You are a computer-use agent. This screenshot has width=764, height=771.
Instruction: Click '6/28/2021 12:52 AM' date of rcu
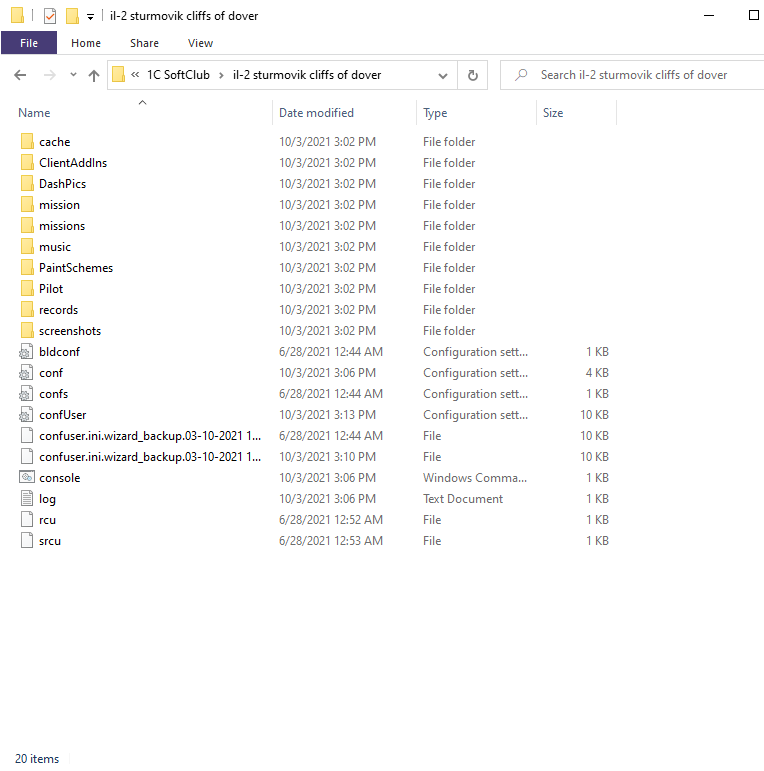(331, 520)
